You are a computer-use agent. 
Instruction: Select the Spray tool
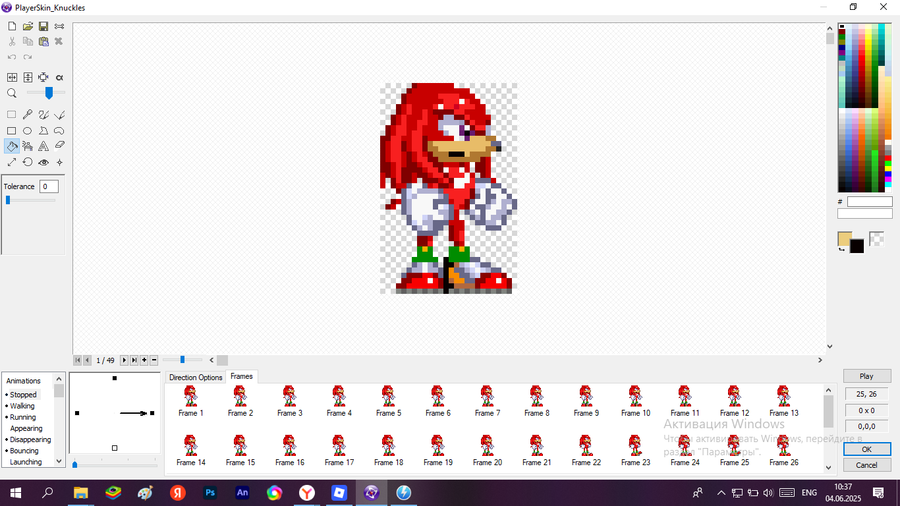pyautogui.click(x=28, y=146)
